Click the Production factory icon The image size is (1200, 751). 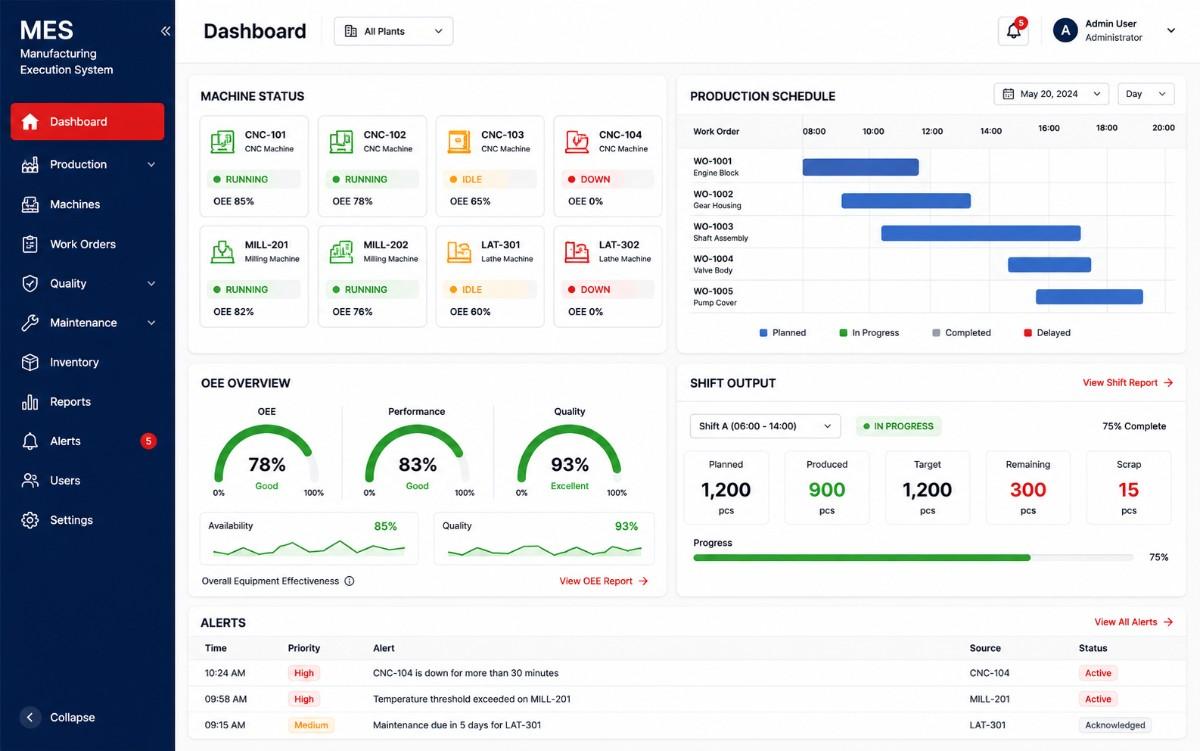point(30,165)
